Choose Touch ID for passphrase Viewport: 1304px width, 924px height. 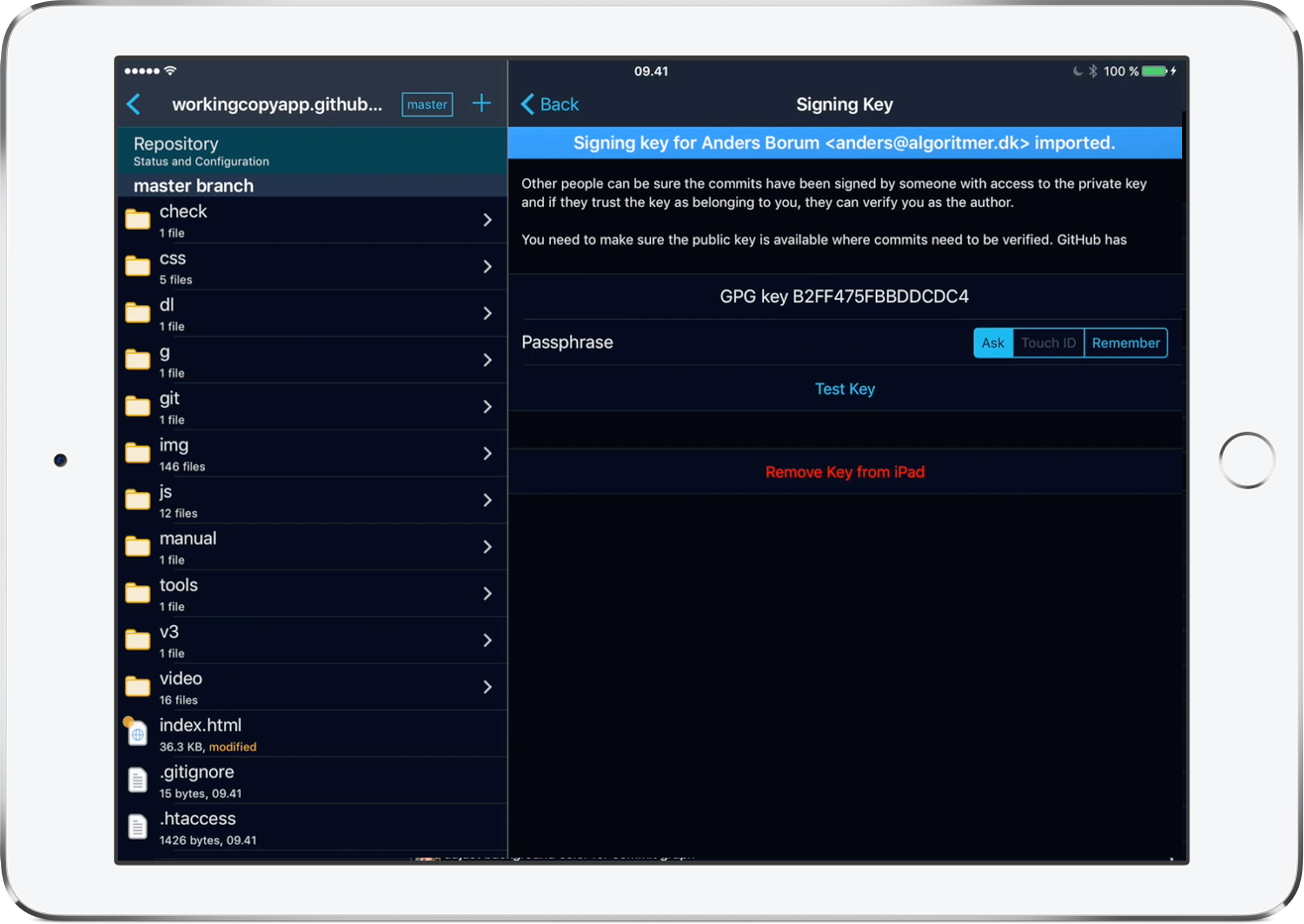pyautogui.click(x=1048, y=343)
